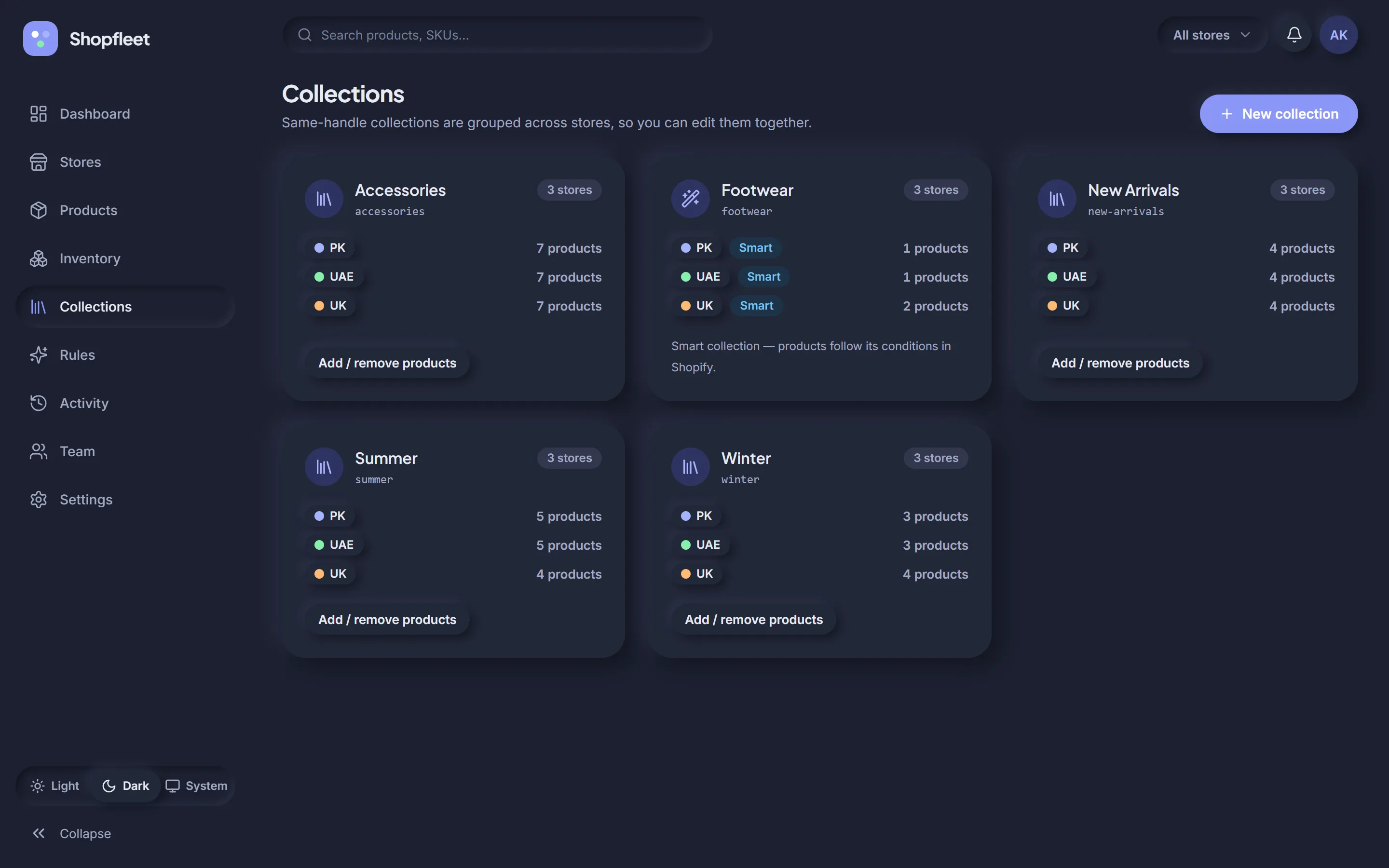Click the Accessories collection library icon
The image size is (1389, 868).
324,199
